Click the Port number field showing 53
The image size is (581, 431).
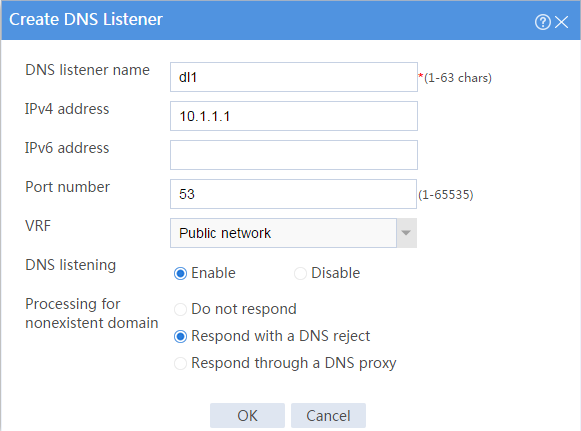pyautogui.click(x=293, y=194)
